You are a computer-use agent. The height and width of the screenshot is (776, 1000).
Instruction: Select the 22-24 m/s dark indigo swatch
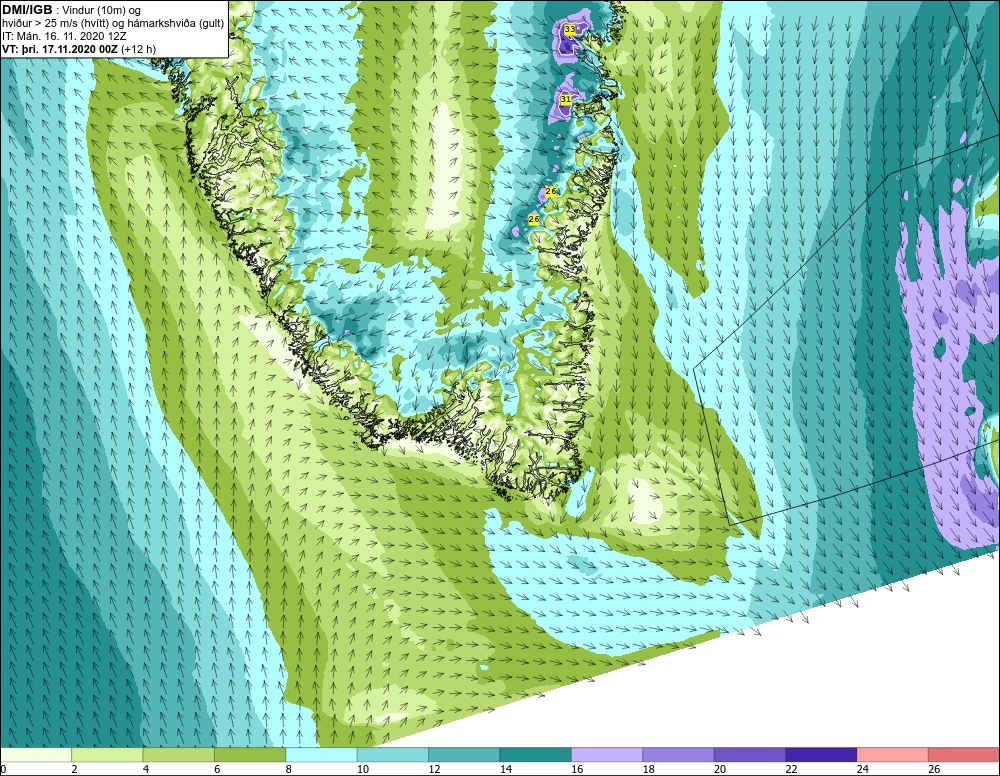click(x=821, y=755)
